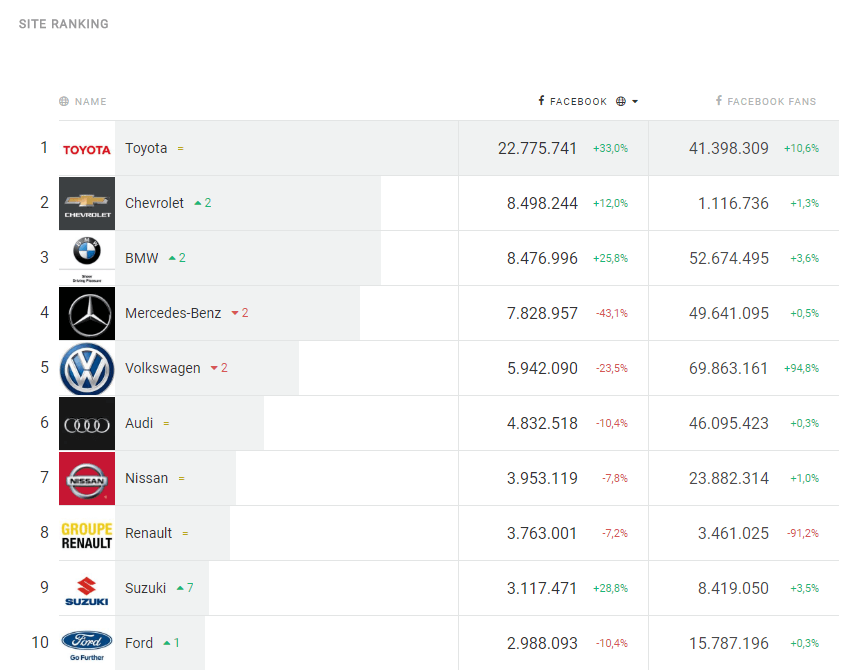
Task: Sort by the FACEBOOK FANS column header
Action: pos(772,101)
